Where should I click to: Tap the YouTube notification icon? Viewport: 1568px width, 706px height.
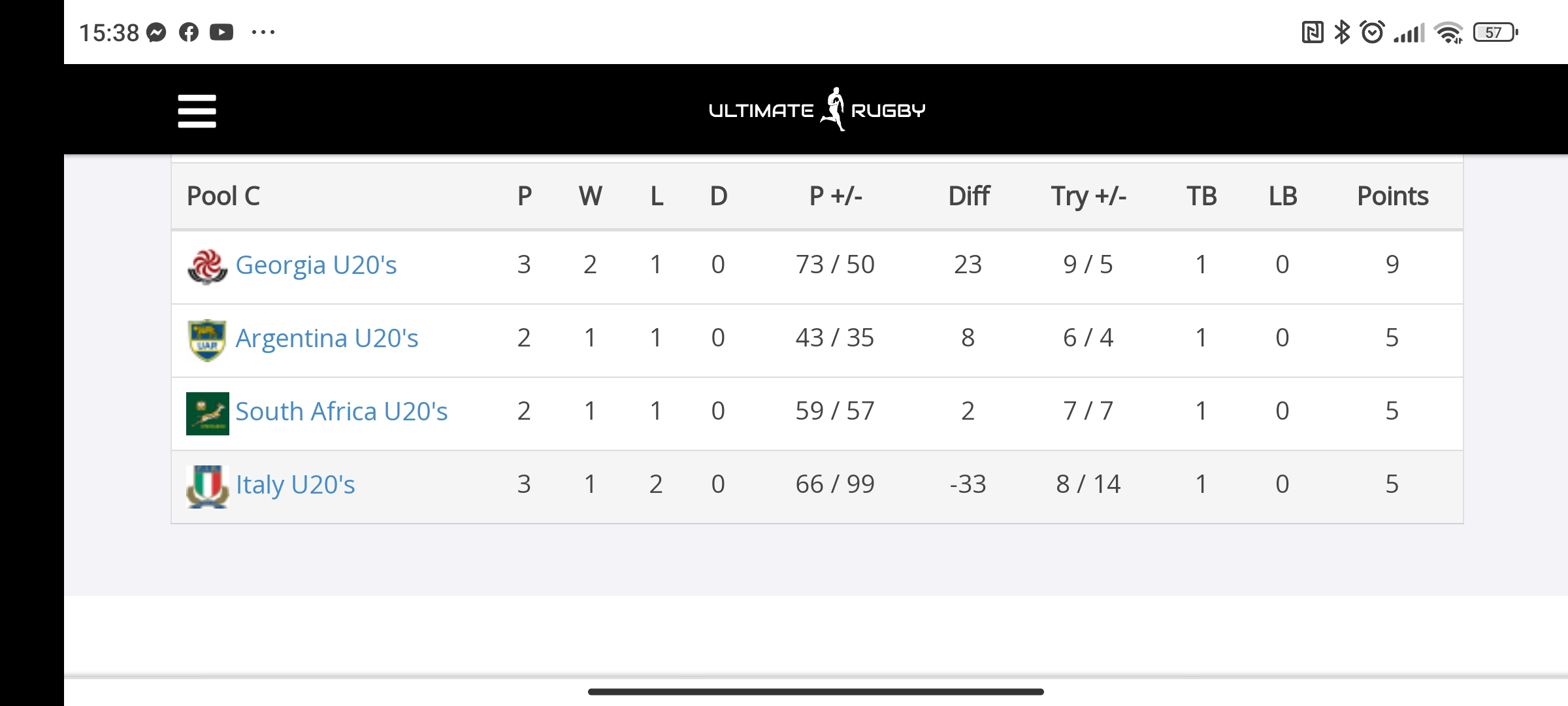tap(221, 32)
